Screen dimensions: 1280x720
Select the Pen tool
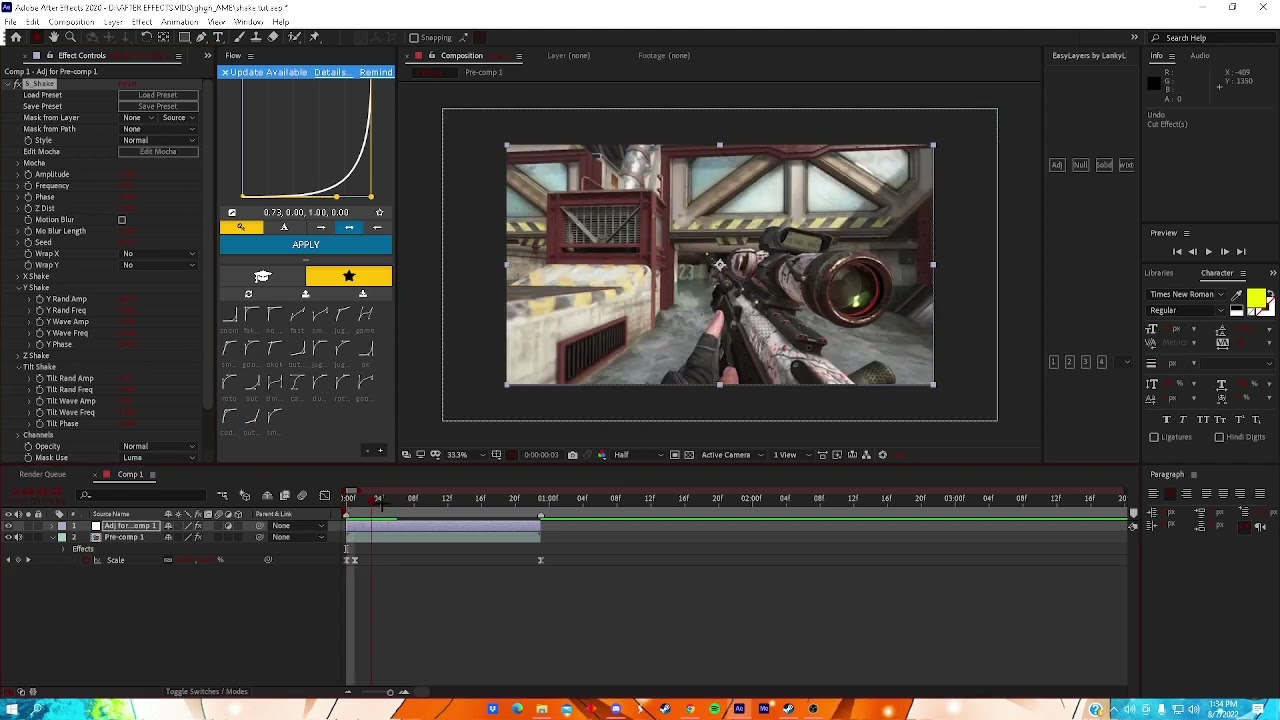coord(201,37)
